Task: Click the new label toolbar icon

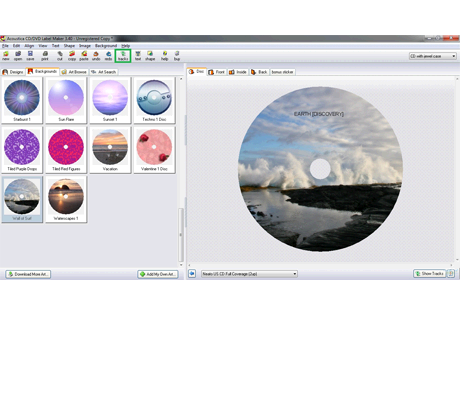Action: (6, 56)
